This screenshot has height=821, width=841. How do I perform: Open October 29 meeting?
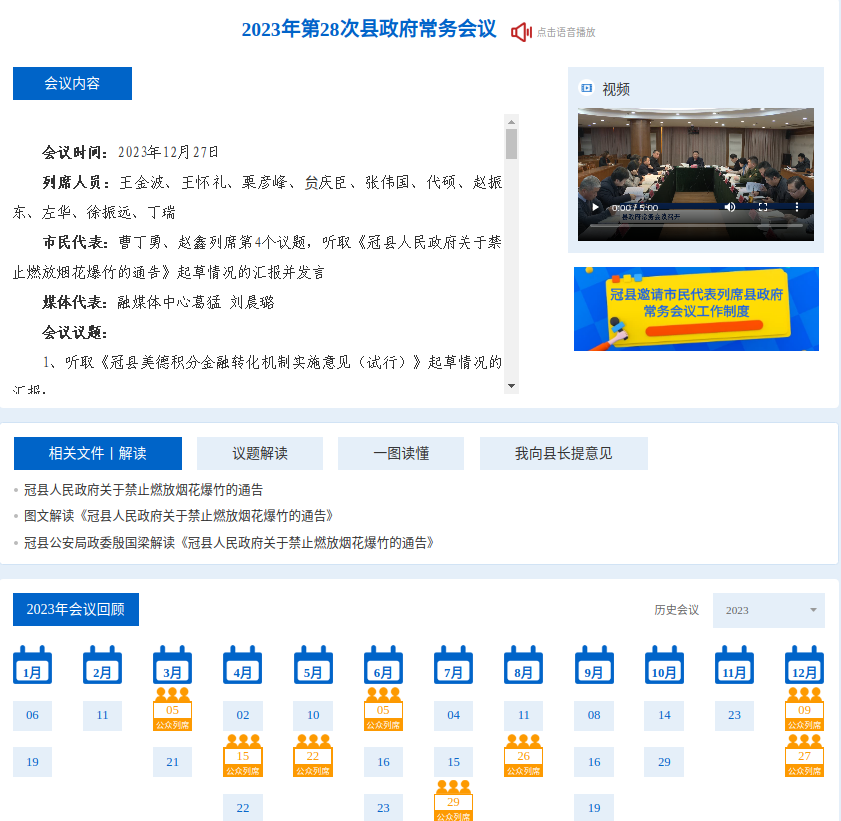coord(664,762)
